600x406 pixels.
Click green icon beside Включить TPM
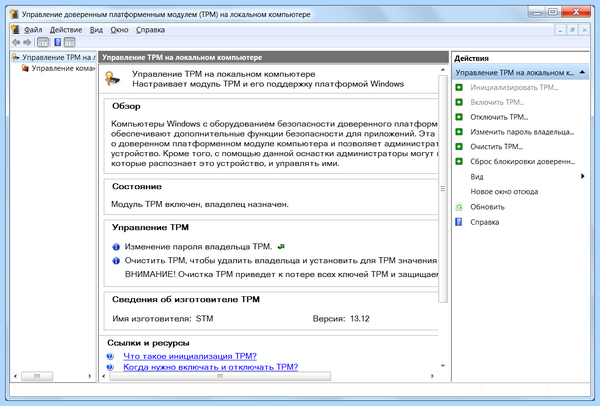point(459,102)
